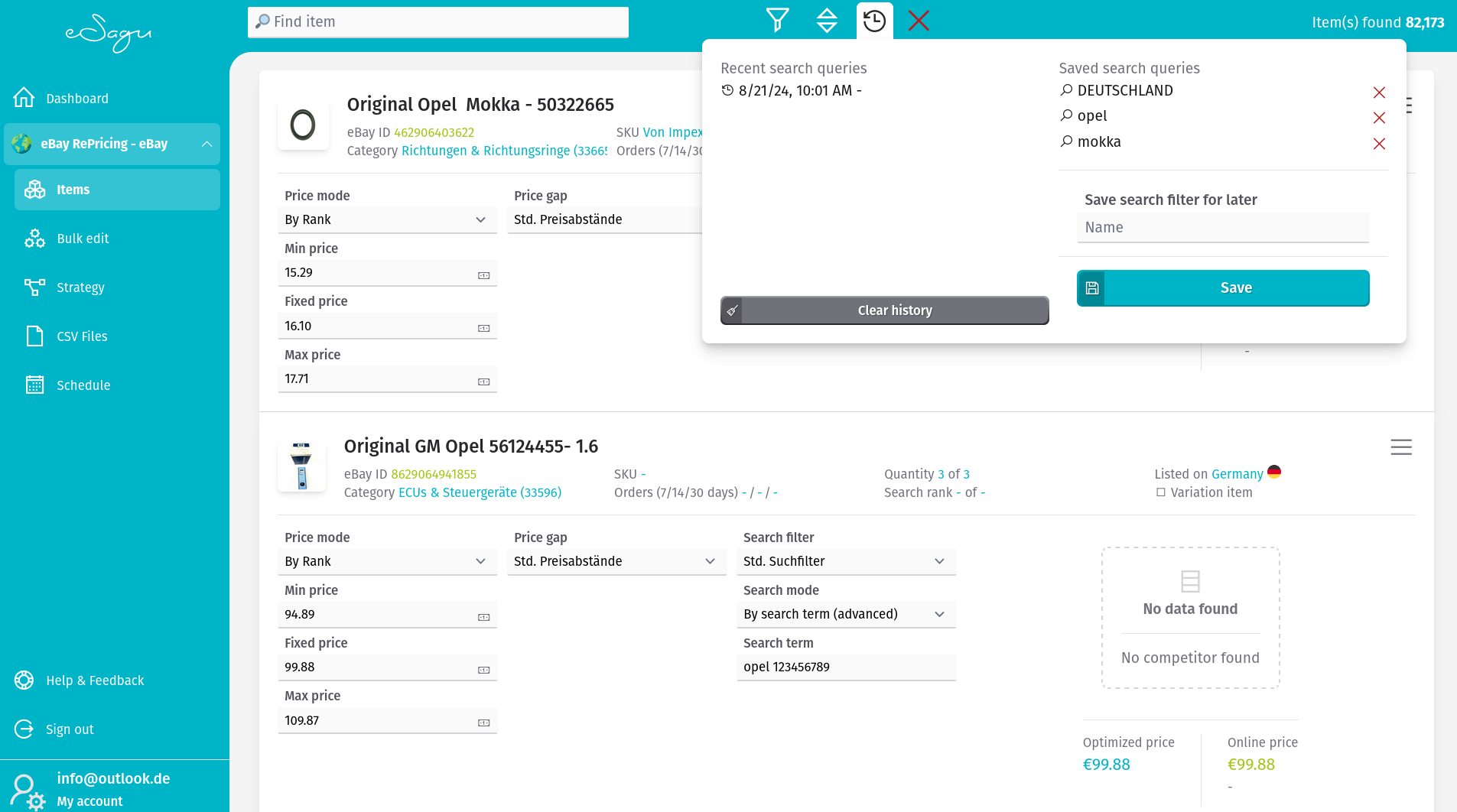Click currency icon in Fixed price 16.10
The image size is (1457, 812).
[484, 328]
